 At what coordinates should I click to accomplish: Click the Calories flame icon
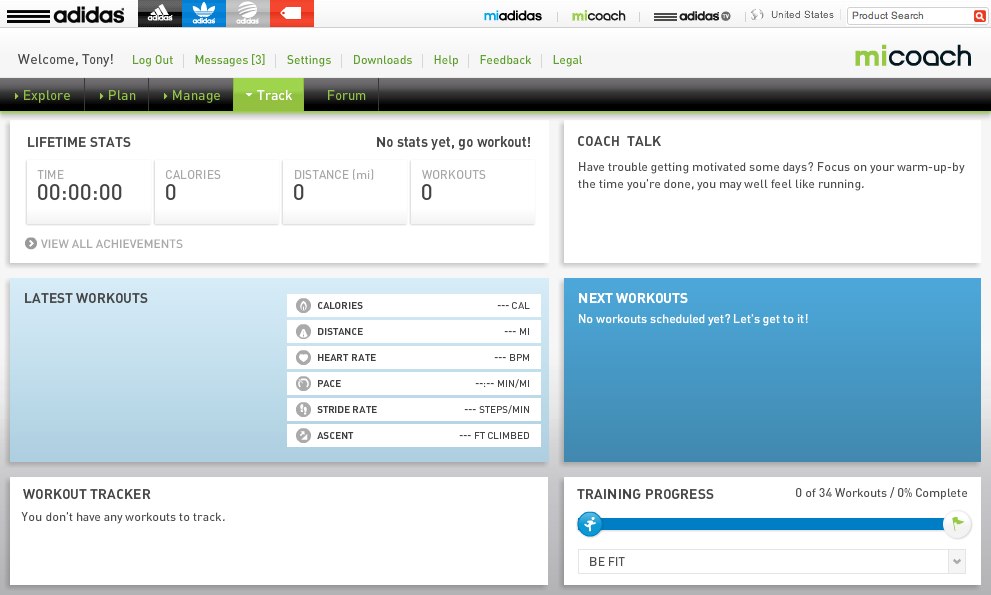(x=303, y=305)
